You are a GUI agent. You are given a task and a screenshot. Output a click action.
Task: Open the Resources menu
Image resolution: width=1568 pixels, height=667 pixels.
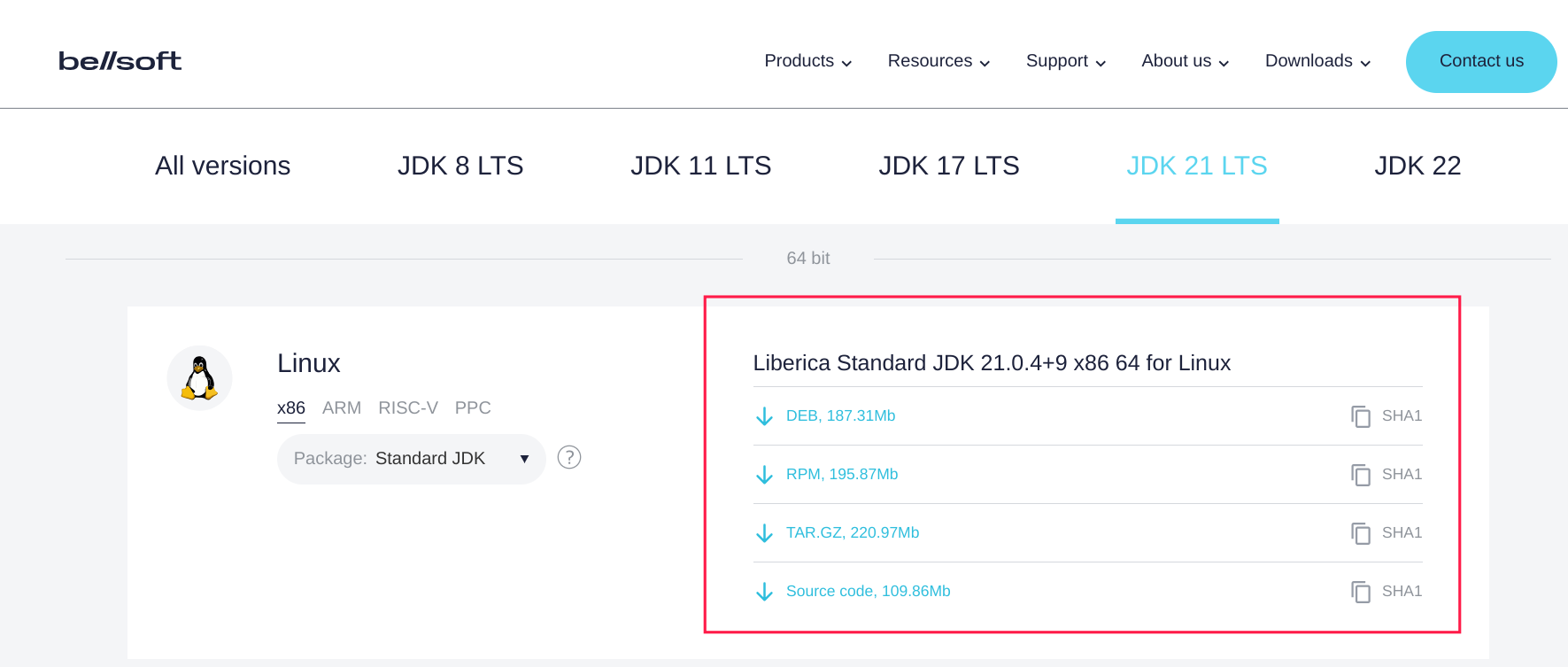point(938,60)
